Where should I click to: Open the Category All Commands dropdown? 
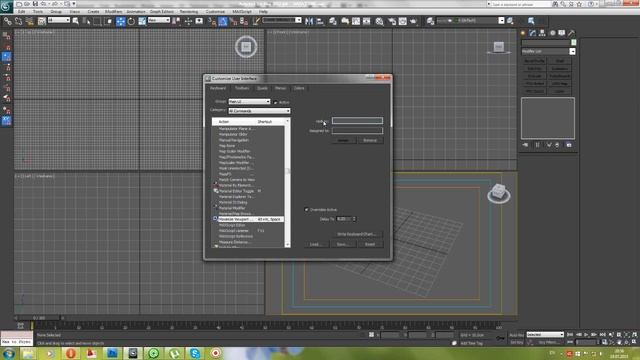click(259, 111)
